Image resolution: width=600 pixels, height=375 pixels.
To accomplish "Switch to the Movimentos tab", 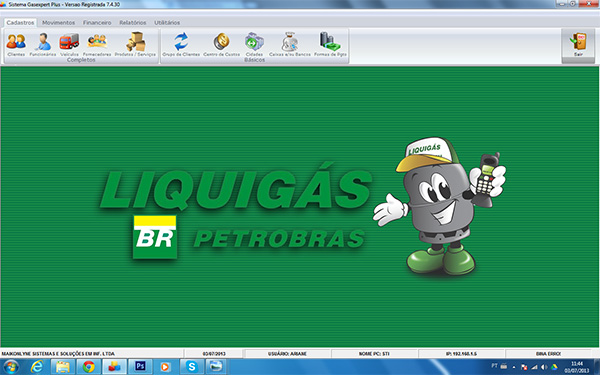I will tap(59, 23).
